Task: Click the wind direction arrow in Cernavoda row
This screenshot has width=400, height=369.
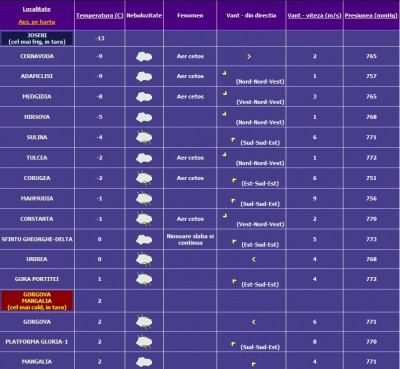Action: tap(249, 57)
